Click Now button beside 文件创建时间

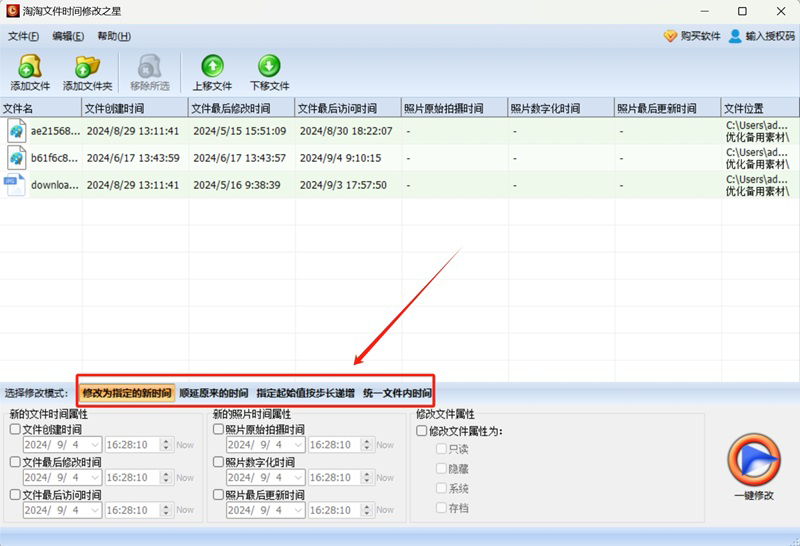click(185, 445)
